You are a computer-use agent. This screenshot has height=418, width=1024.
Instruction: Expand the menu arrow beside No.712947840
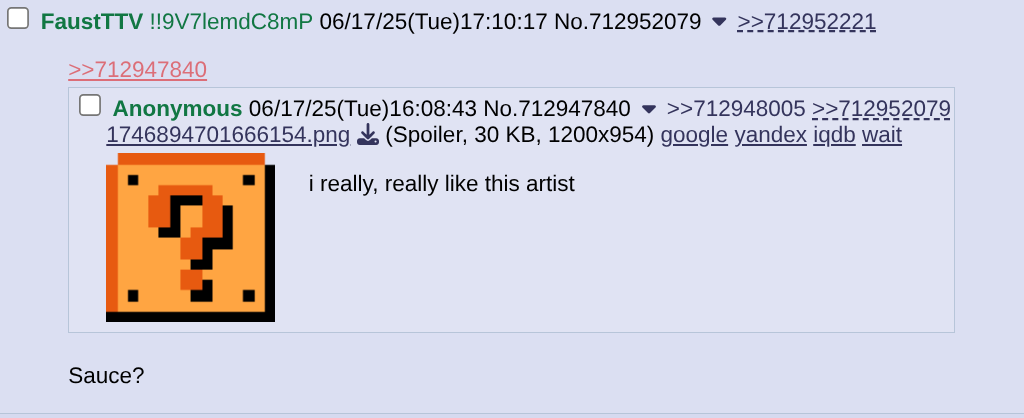(x=648, y=108)
